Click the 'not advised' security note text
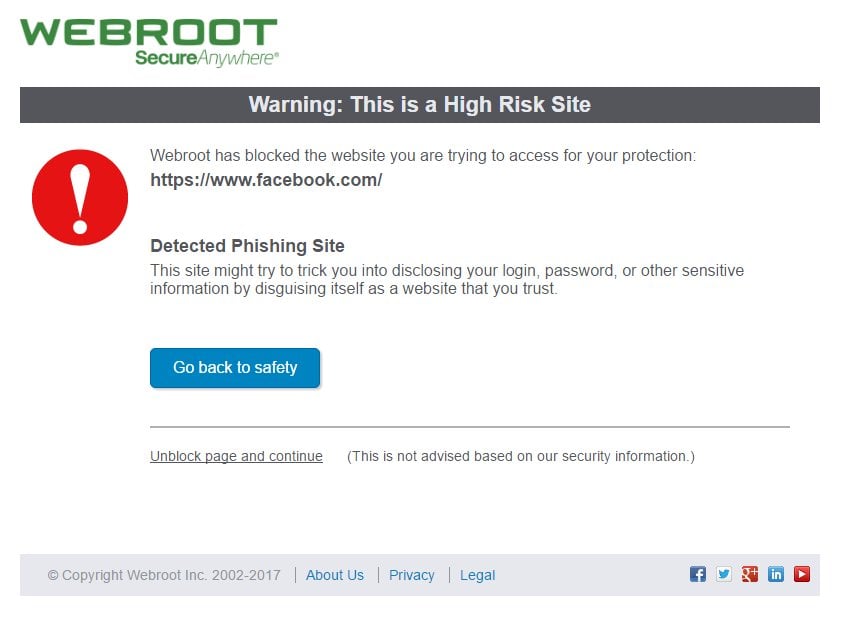Viewport: 841px width, 621px height. [521, 456]
